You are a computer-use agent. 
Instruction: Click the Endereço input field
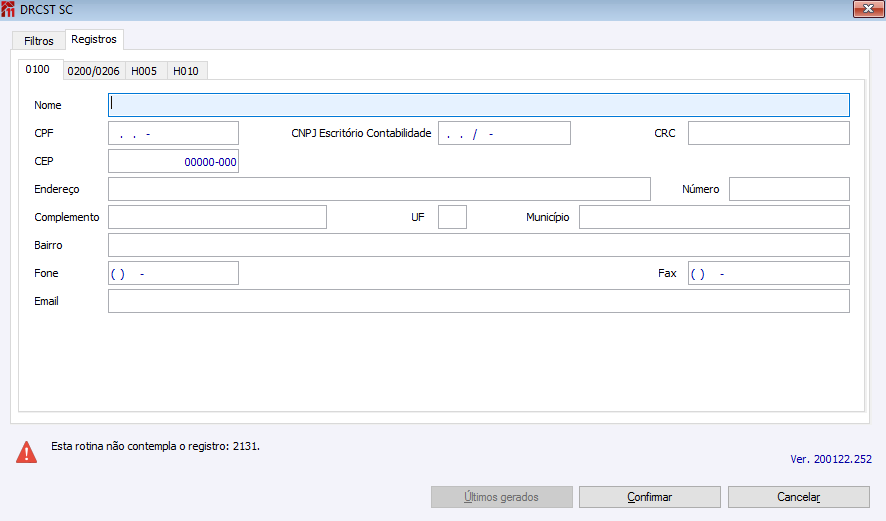click(x=379, y=189)
